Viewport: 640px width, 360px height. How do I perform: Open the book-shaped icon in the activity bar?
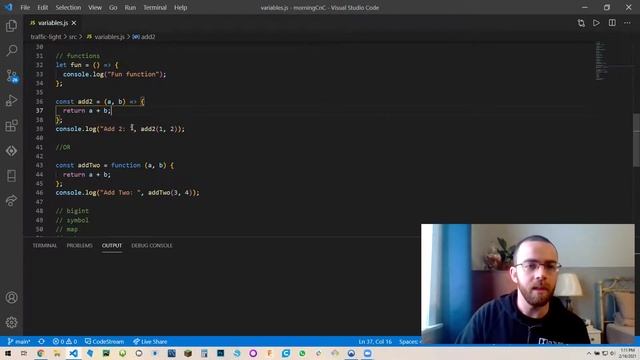click(x=11, y=176)
